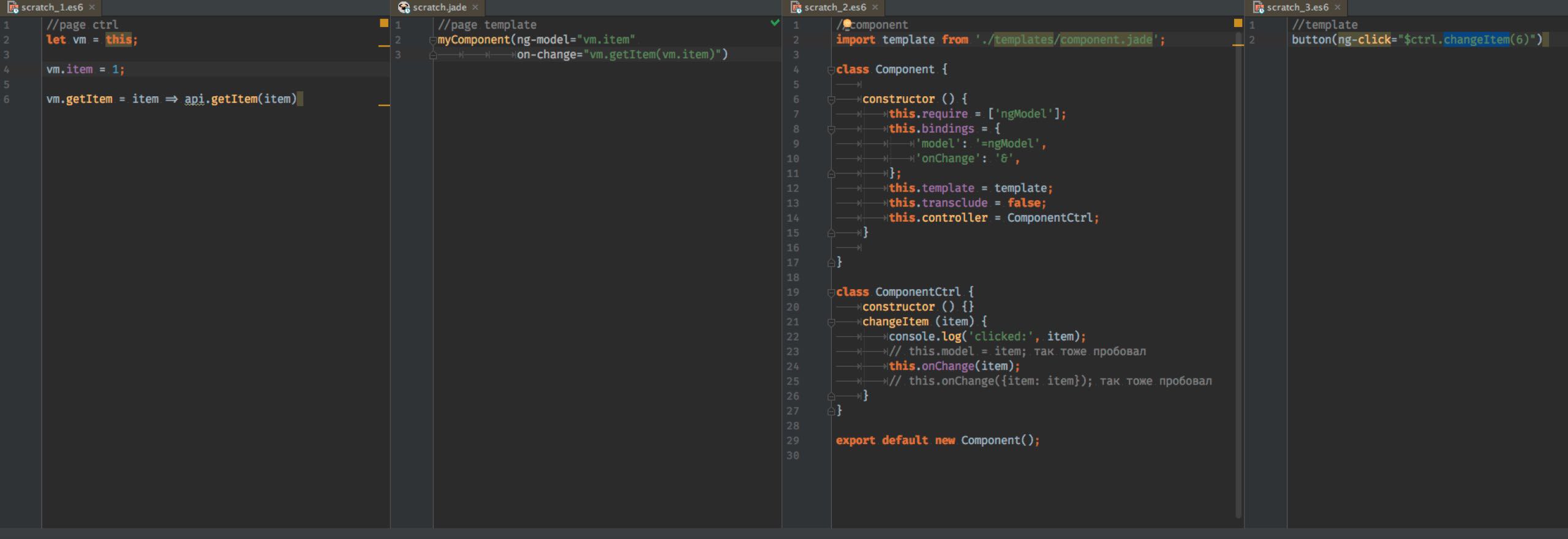Switch to the scratch_1.es6 tab
1568x539 pixels.
point(51,7)
